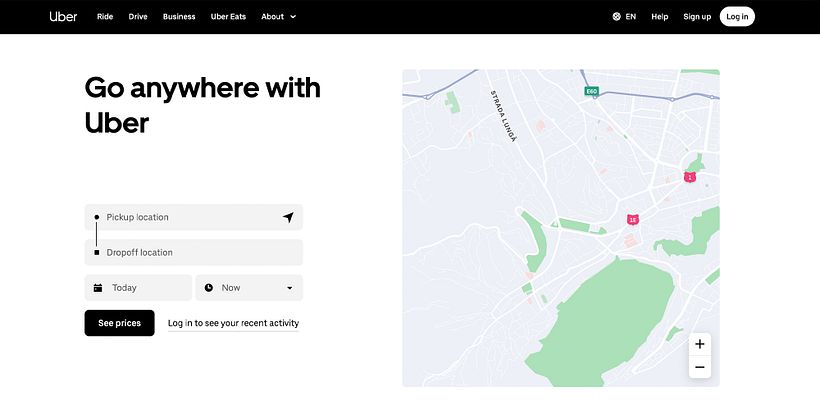Viewport: 820px width, 409px height.
Task: Click Log in to see recent activity link
Action: (x=233, y=323)
